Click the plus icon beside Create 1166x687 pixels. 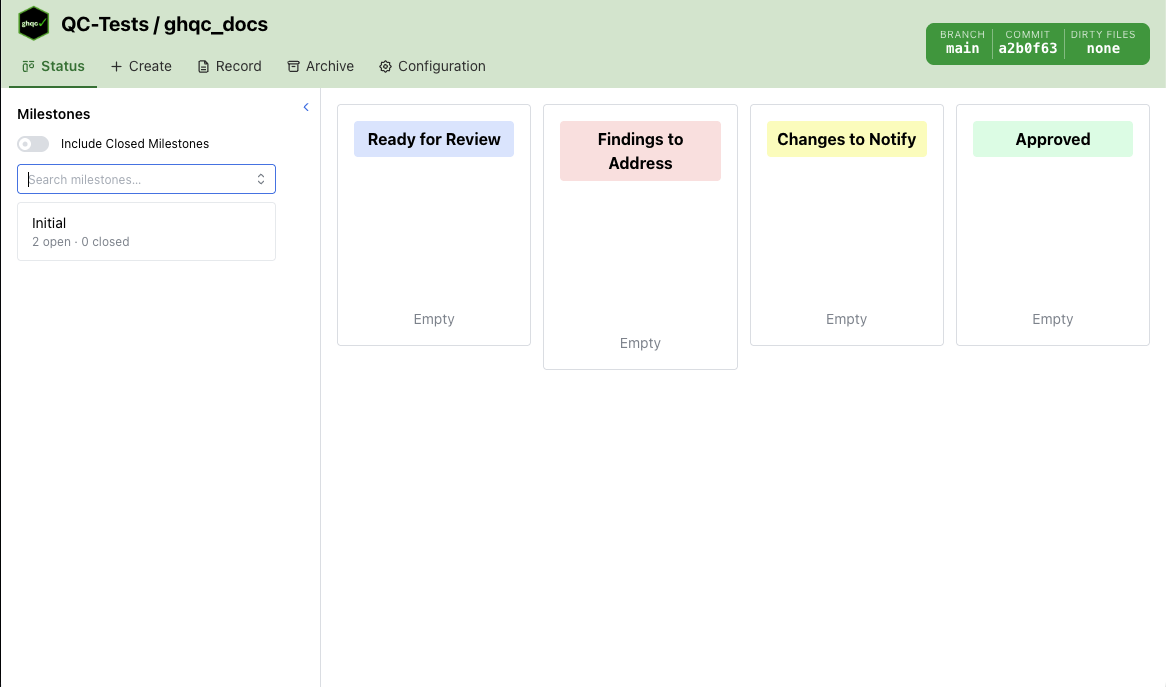tap(117, 66)
